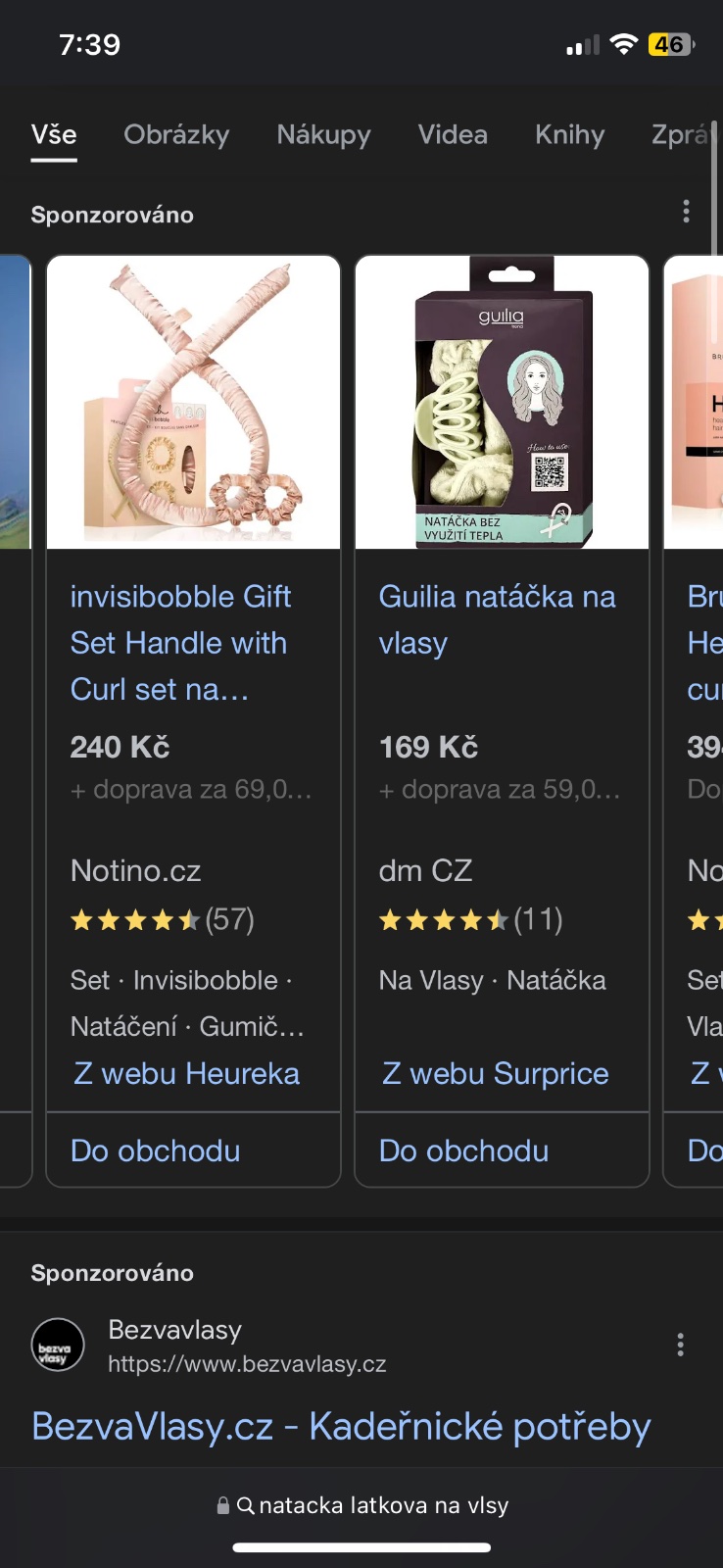This screenshot has height=1568, width=723.
Task: Tap the dm CZ star rating
Action: pos(444,920)
